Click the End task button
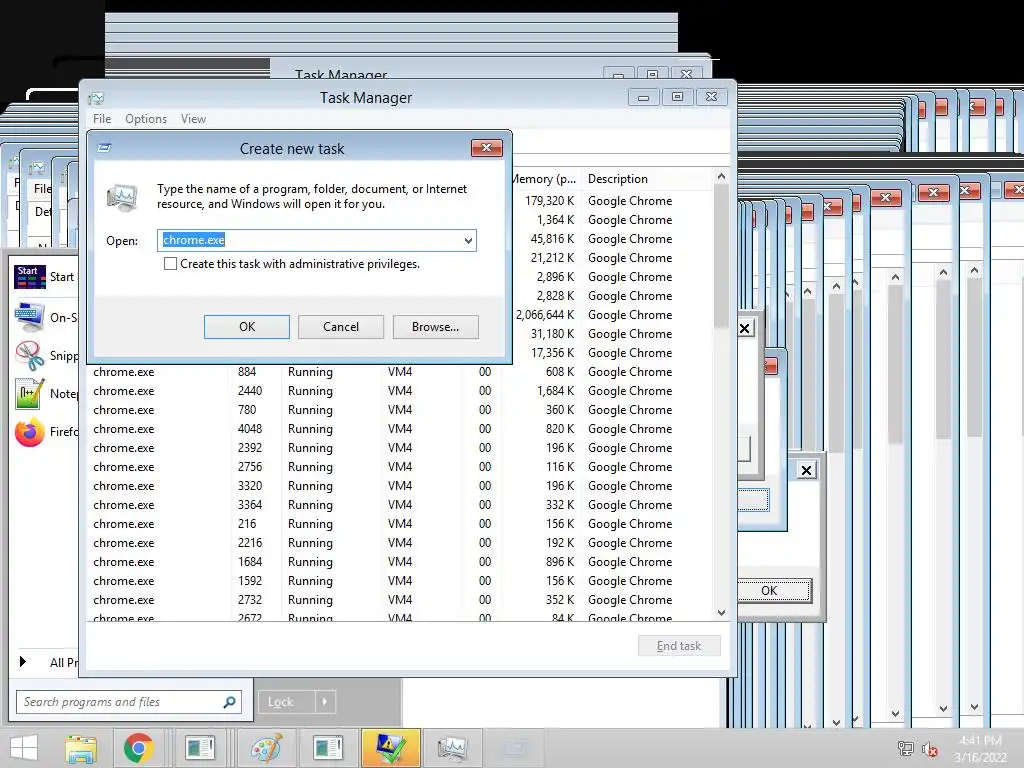 point(679,646)
